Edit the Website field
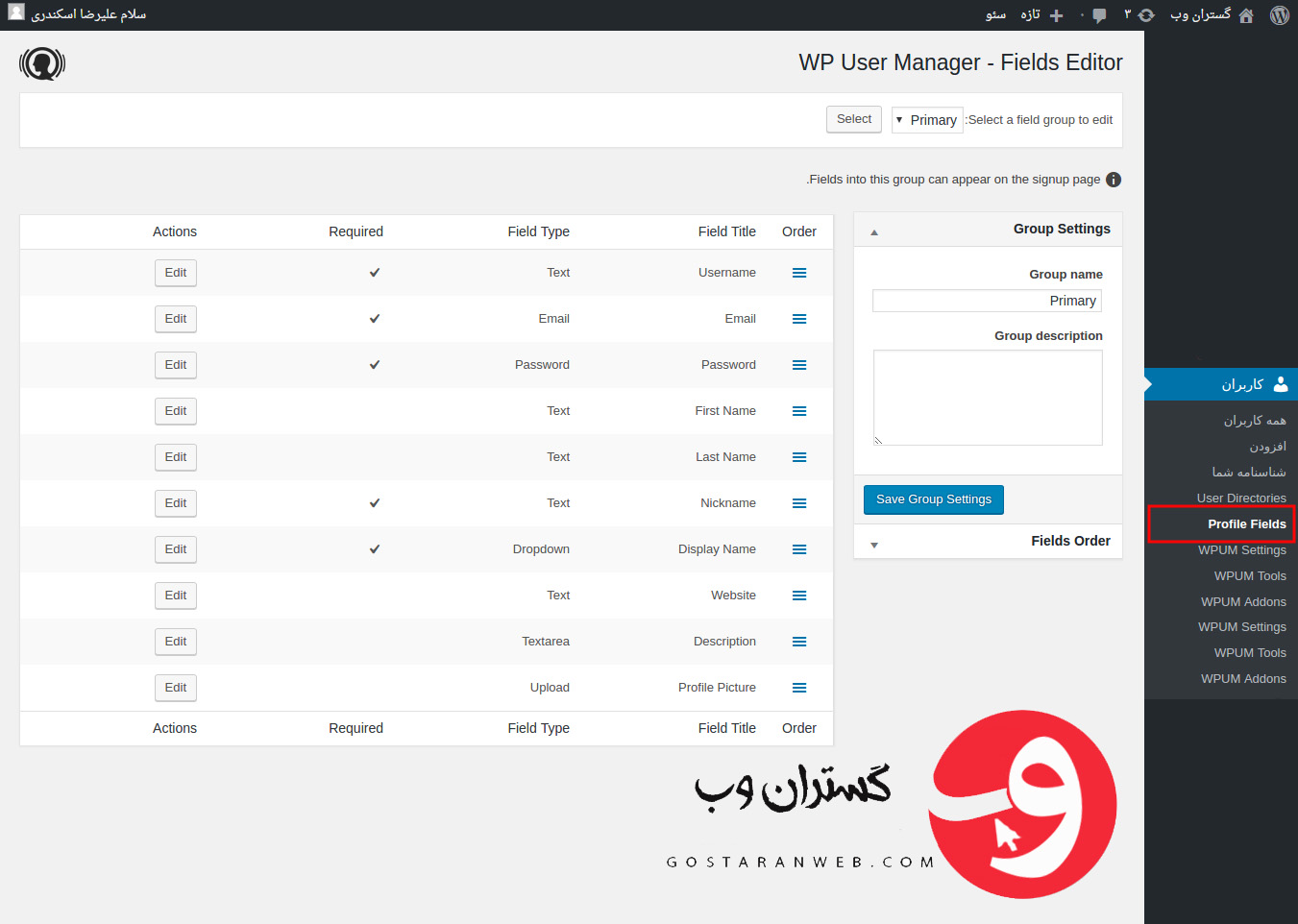Image resolution: width=1298 pixels, height=924 pixels. [176, 596]
